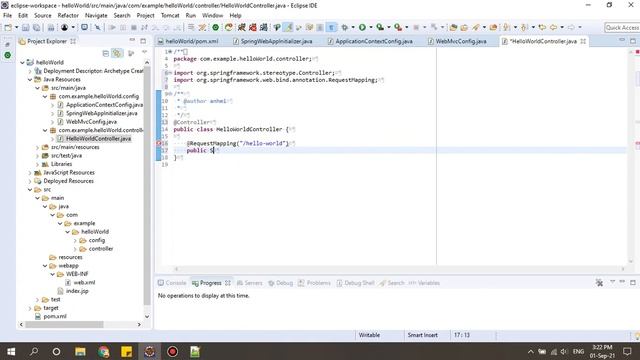The width and height of the screenshot is (640, 360).
Task: Open Project Explorer view menu dropdown
Action: coord(144,53)
